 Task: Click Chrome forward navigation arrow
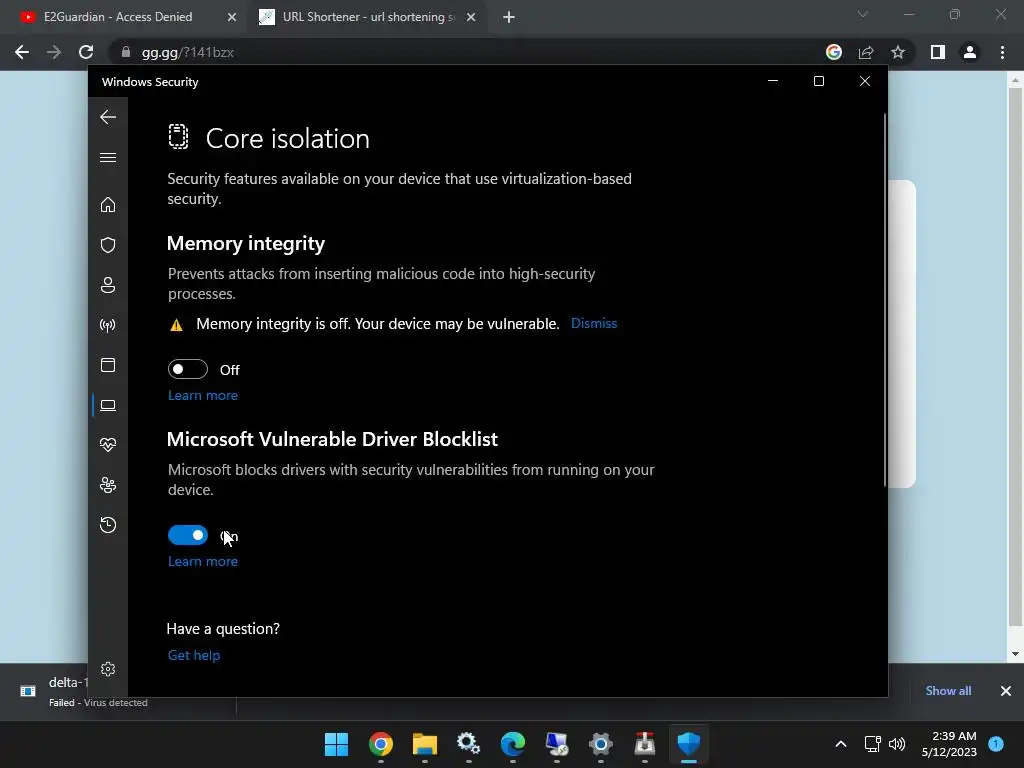click(54, 52)
